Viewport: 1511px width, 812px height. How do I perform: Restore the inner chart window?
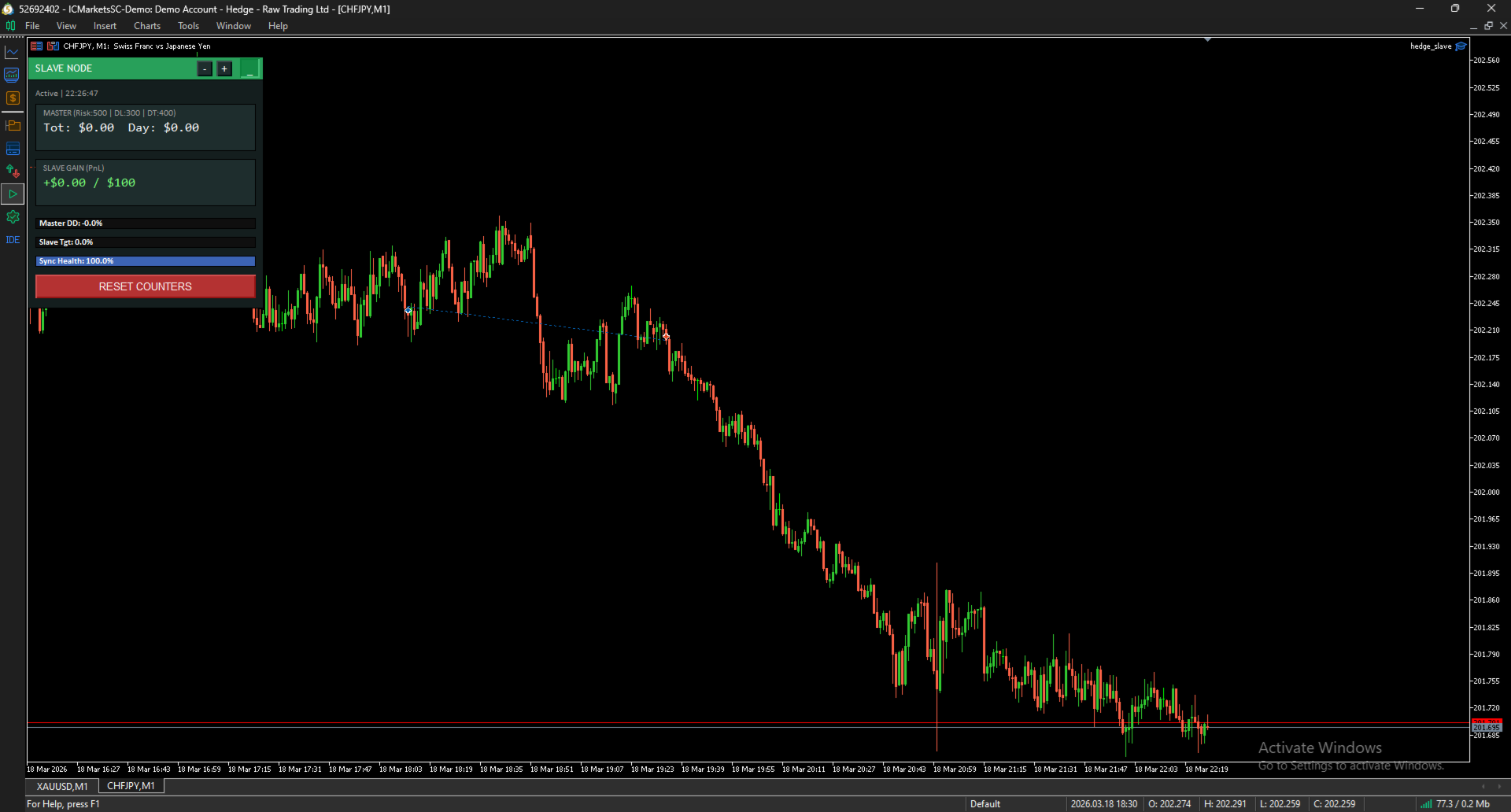(1488, 26)
